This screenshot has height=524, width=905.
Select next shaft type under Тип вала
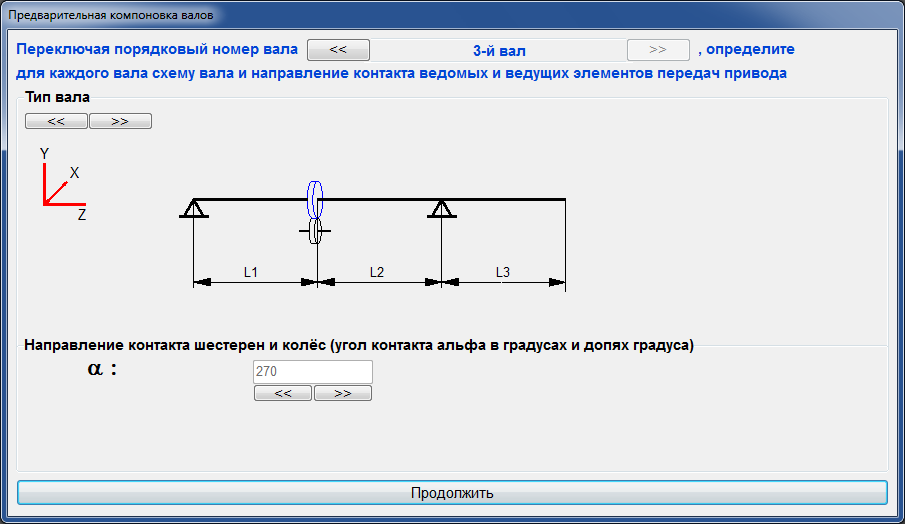(x=120, y=121)
